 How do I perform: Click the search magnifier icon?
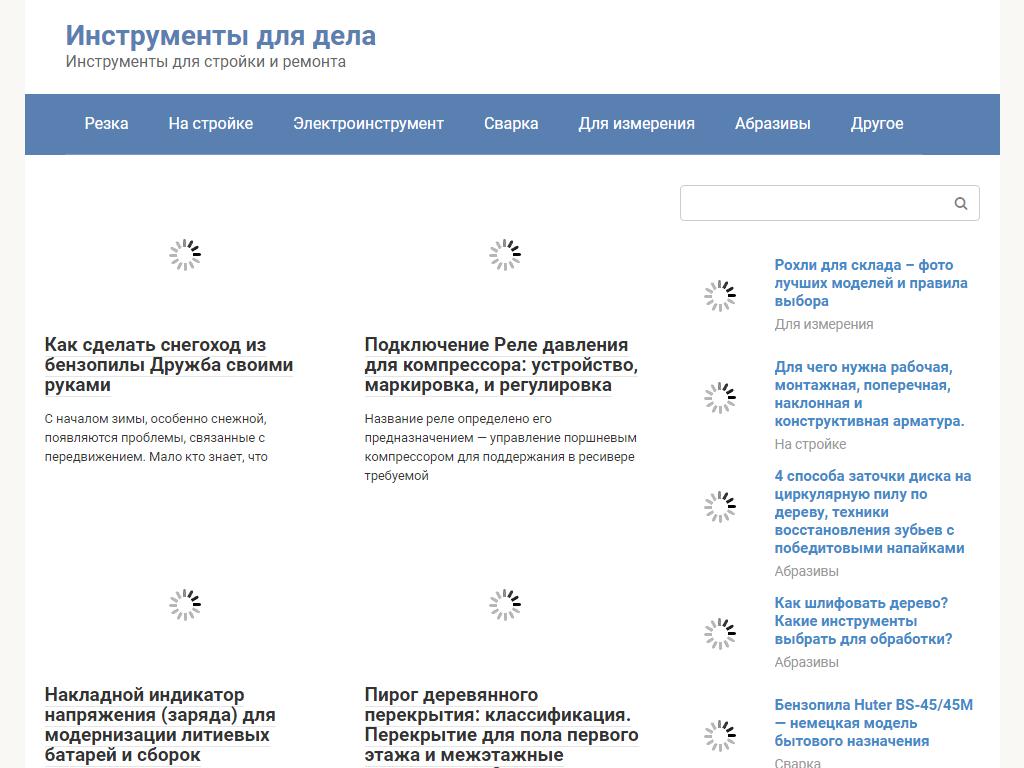(960, 203)
